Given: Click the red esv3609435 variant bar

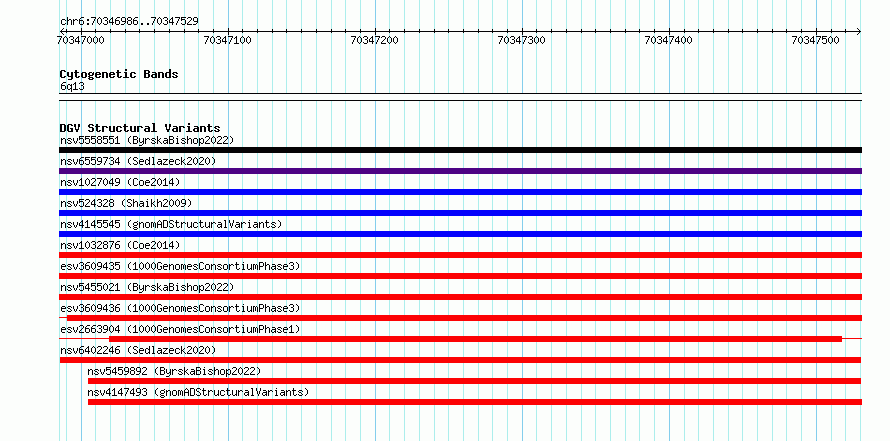Looking at the screenshot, I should (460, 276).
